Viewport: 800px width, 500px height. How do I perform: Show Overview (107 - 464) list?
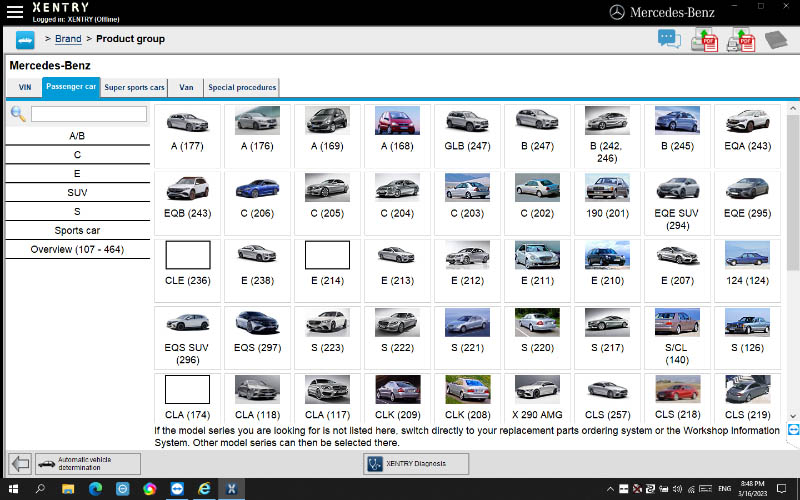click(77, 249)
